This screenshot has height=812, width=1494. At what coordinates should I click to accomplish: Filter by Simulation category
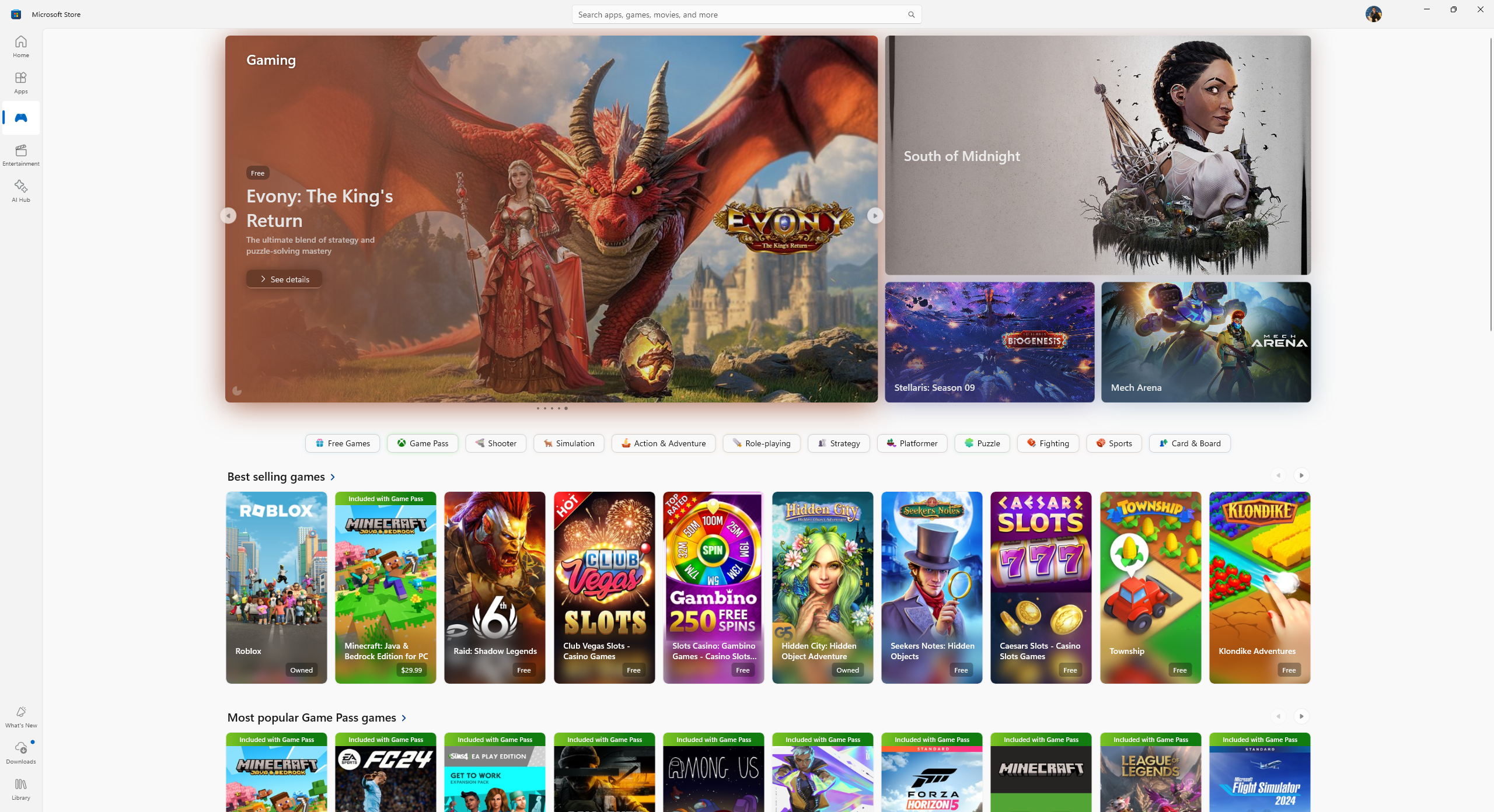[x=568, y=443]
